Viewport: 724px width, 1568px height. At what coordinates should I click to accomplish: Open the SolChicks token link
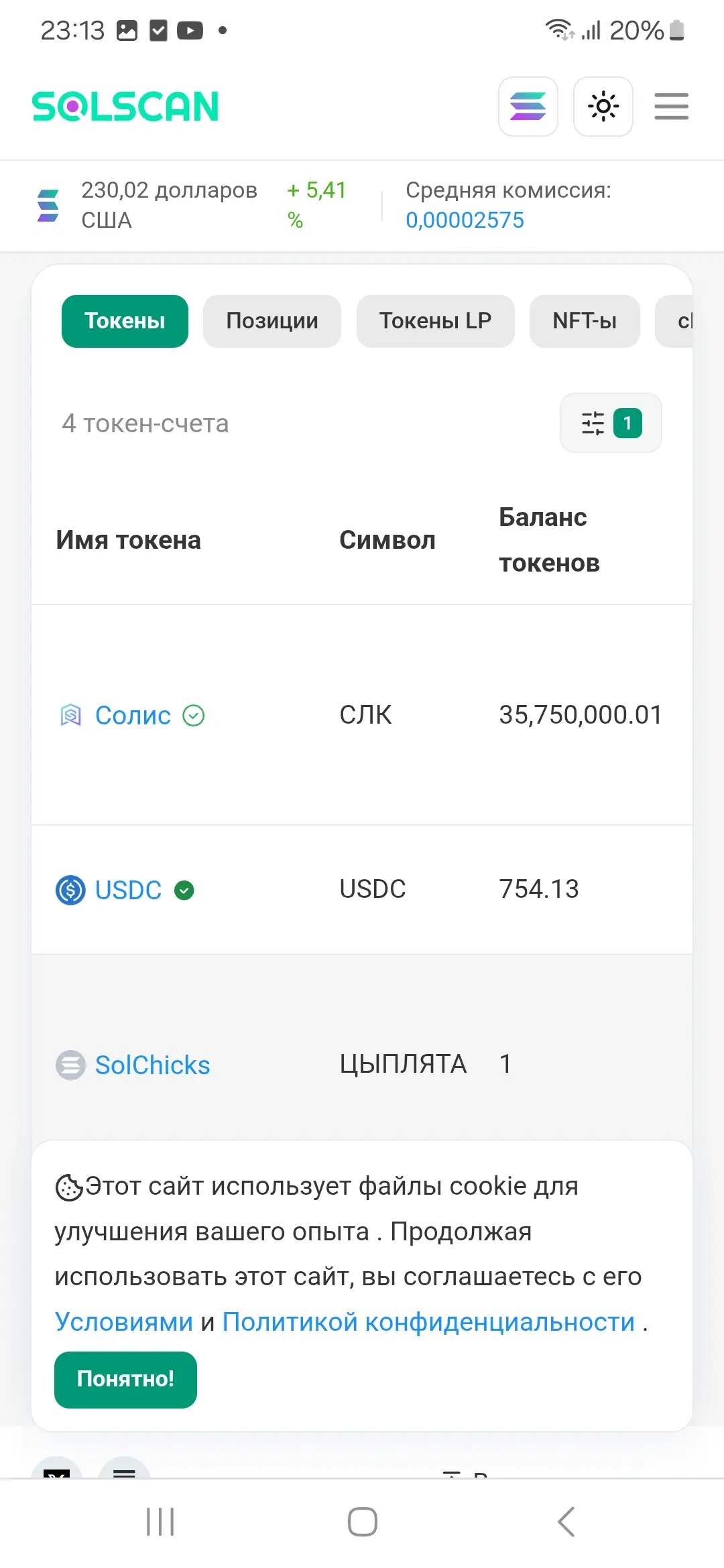click(152, 1065)
